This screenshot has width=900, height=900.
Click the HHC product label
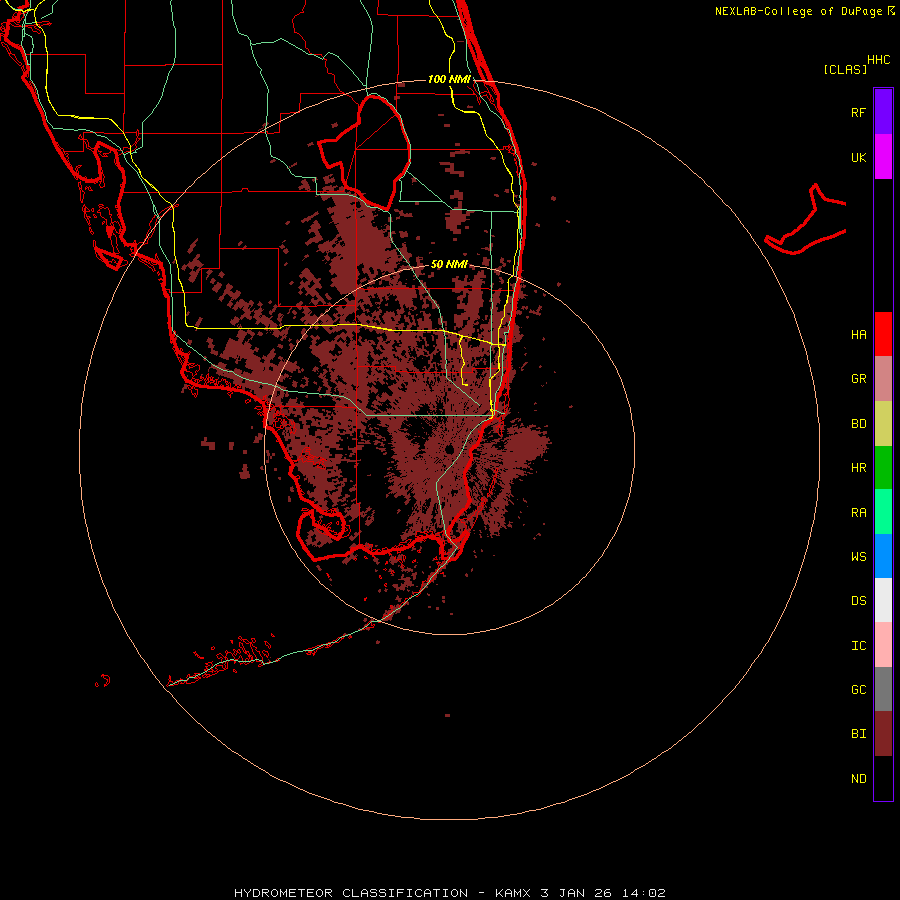(x=878, y=60)
